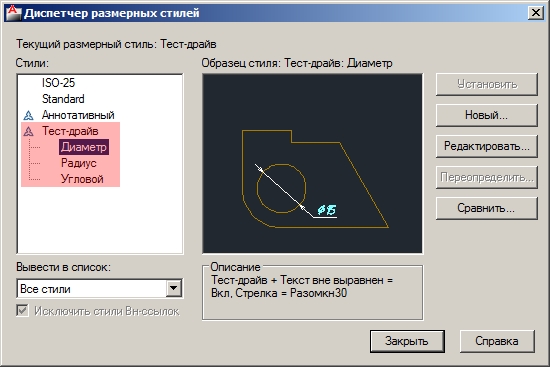
Task: Select the Аннотативный style
Action: [x=78, y=115]
